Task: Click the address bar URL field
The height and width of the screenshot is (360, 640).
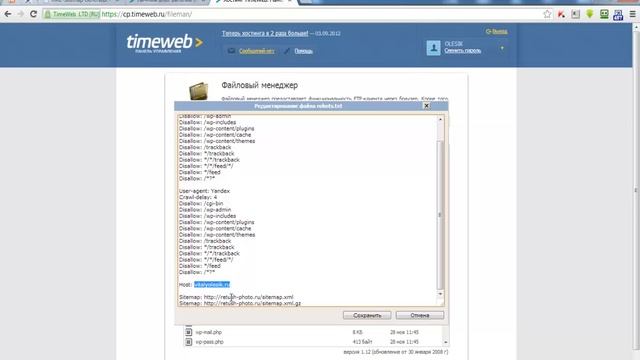Action: point(320,14)
